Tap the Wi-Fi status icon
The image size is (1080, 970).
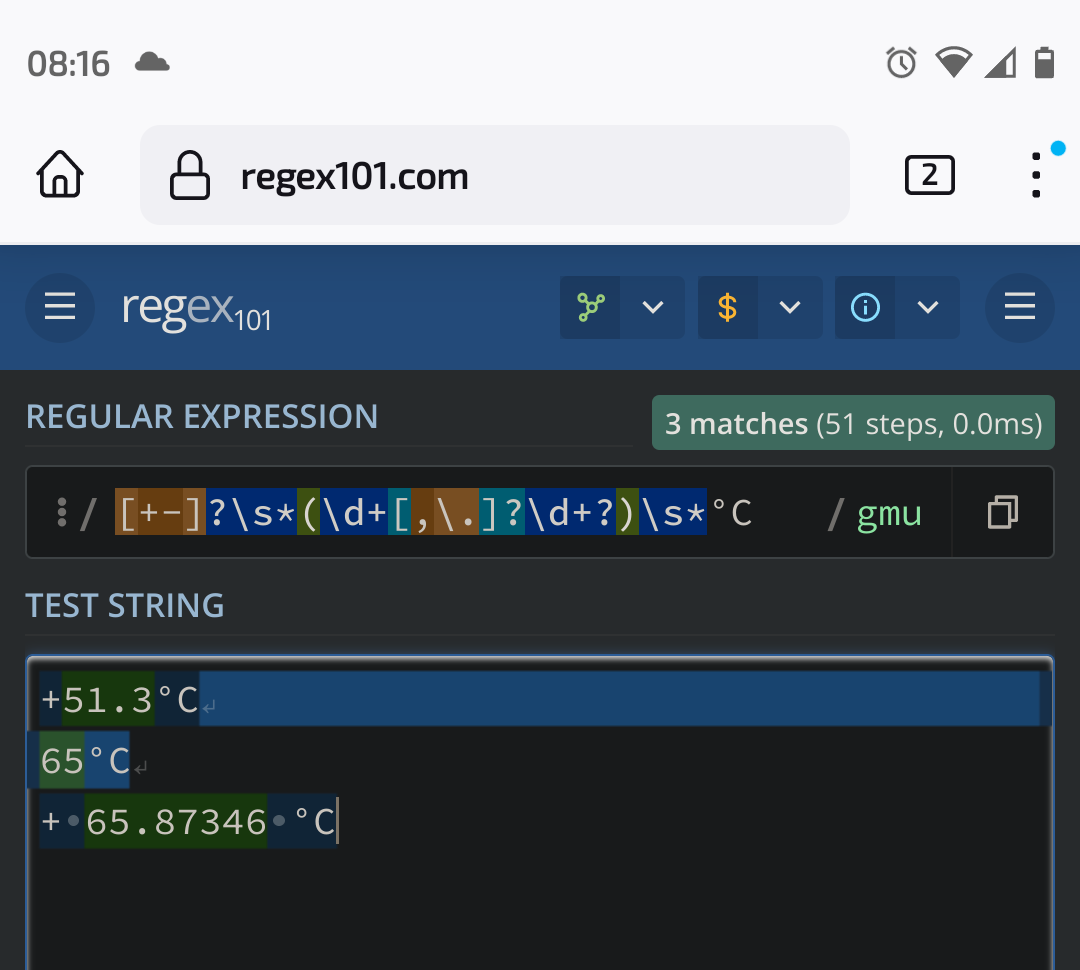(953, 63)
